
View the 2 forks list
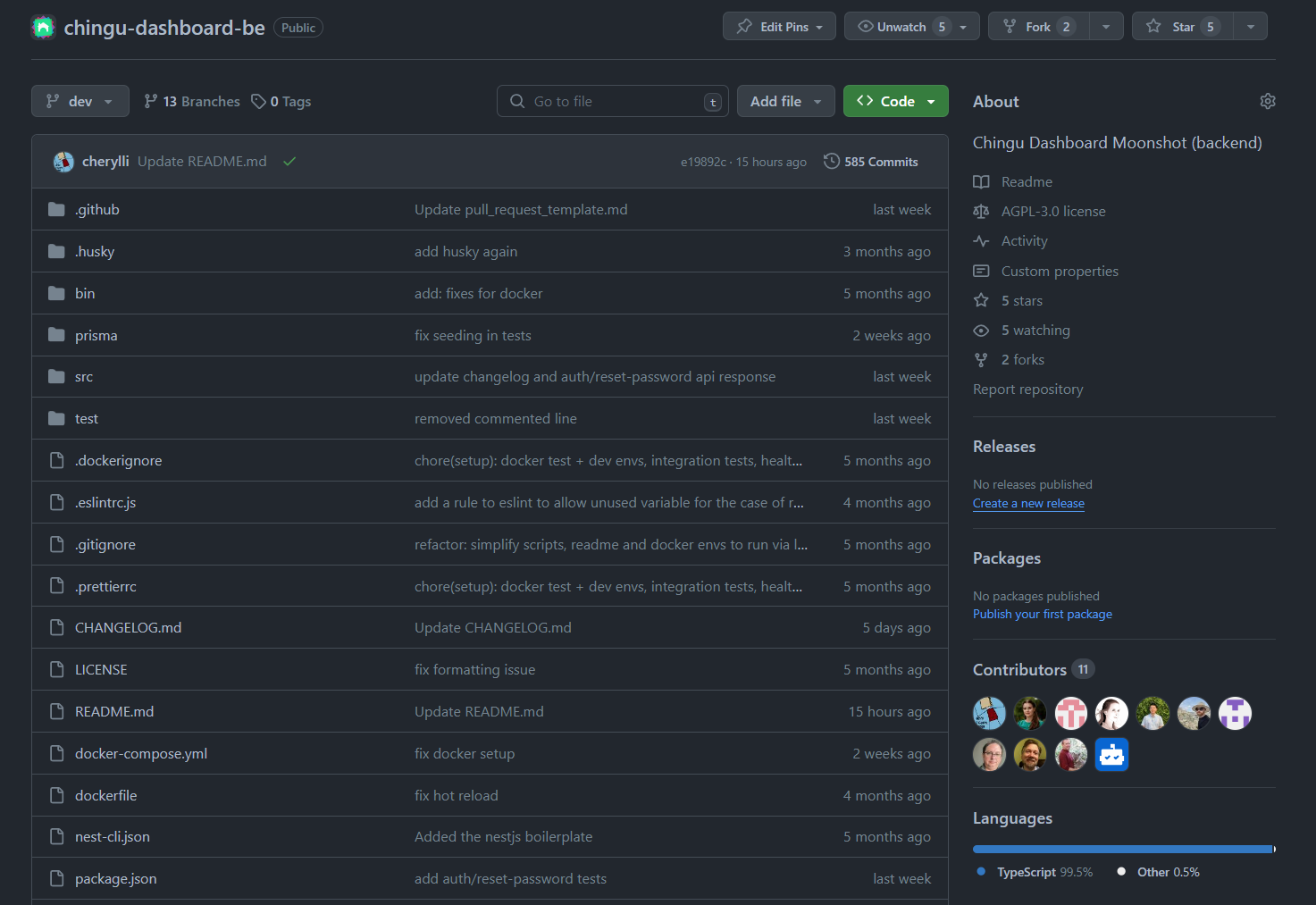[x=1023, y=359]
